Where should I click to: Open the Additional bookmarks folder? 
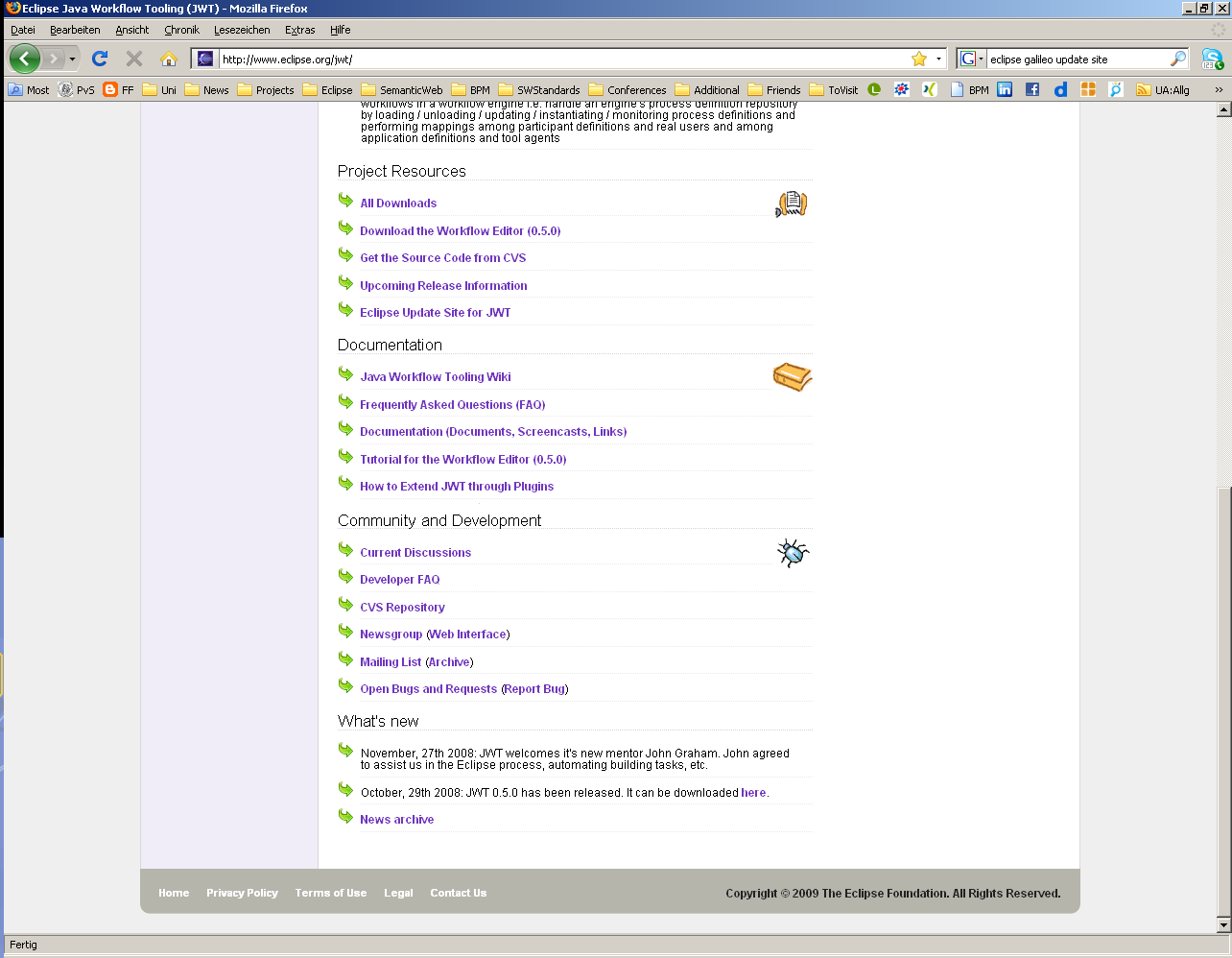click(x=708, y=90)
